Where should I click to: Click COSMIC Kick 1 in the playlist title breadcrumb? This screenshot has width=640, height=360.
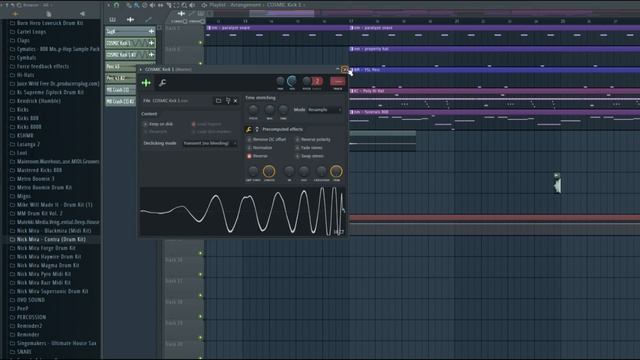284,5
